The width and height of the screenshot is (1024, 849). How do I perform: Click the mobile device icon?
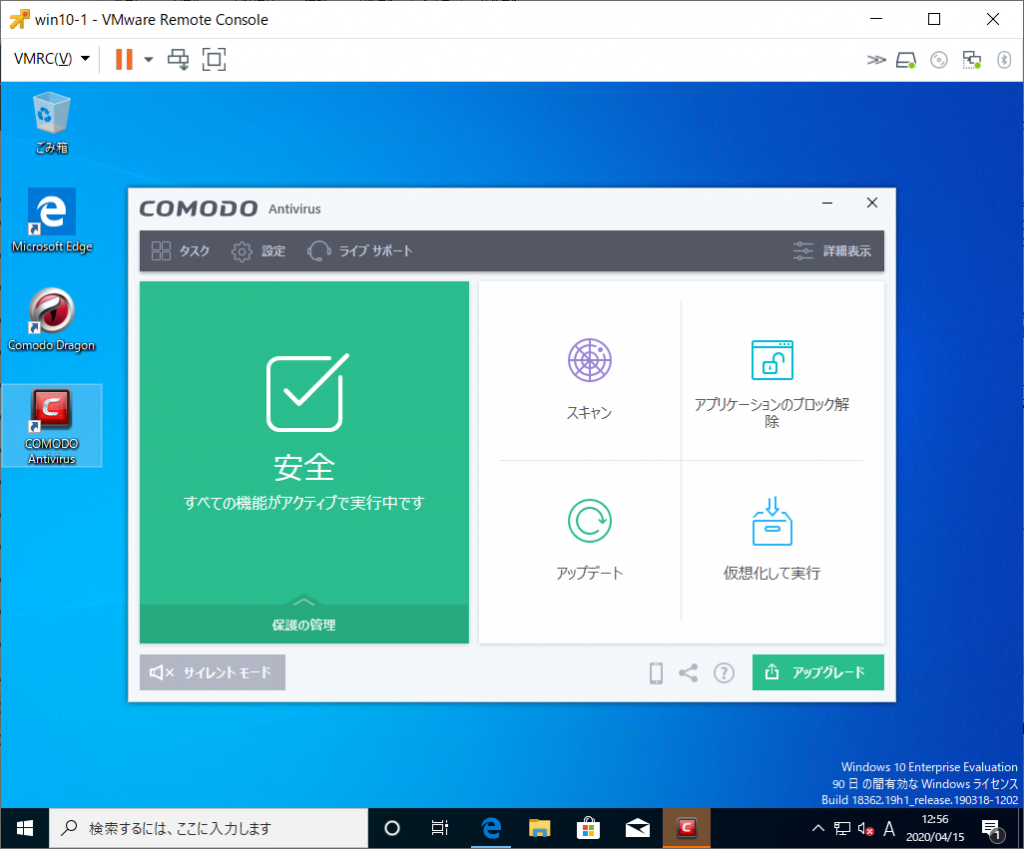tap(656, 673)
